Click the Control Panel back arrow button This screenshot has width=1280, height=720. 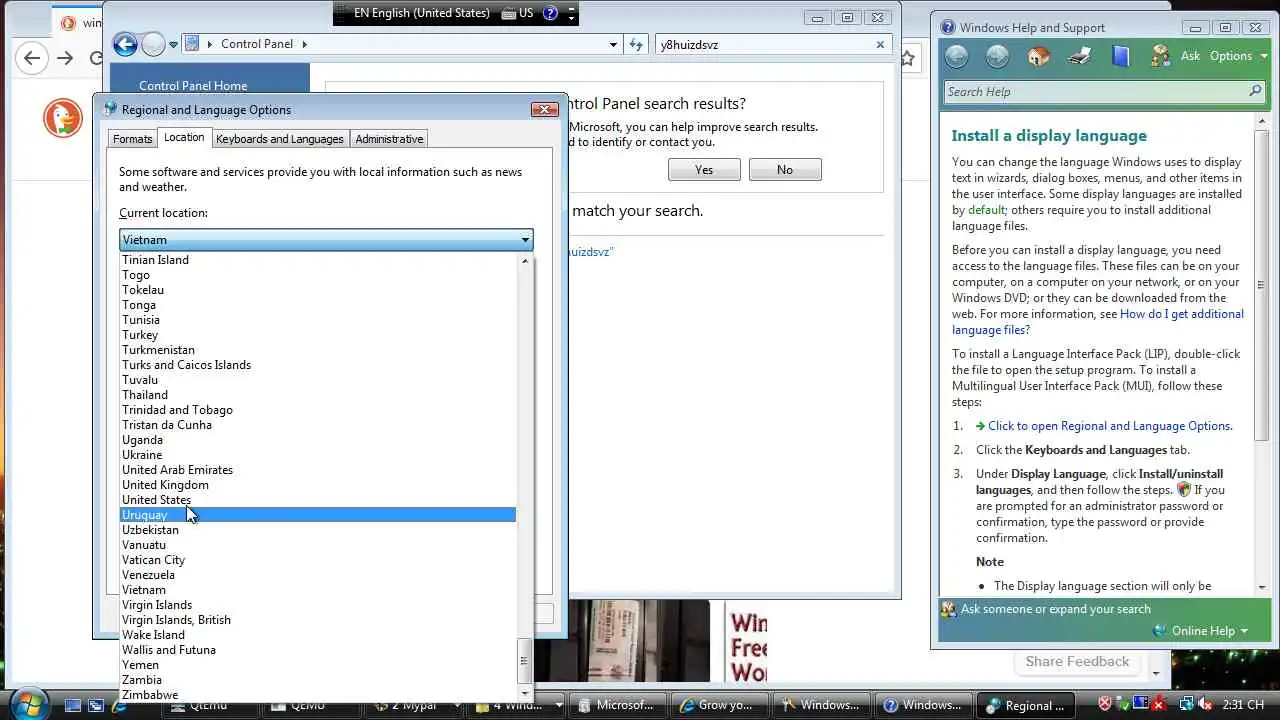pos(124,44)
